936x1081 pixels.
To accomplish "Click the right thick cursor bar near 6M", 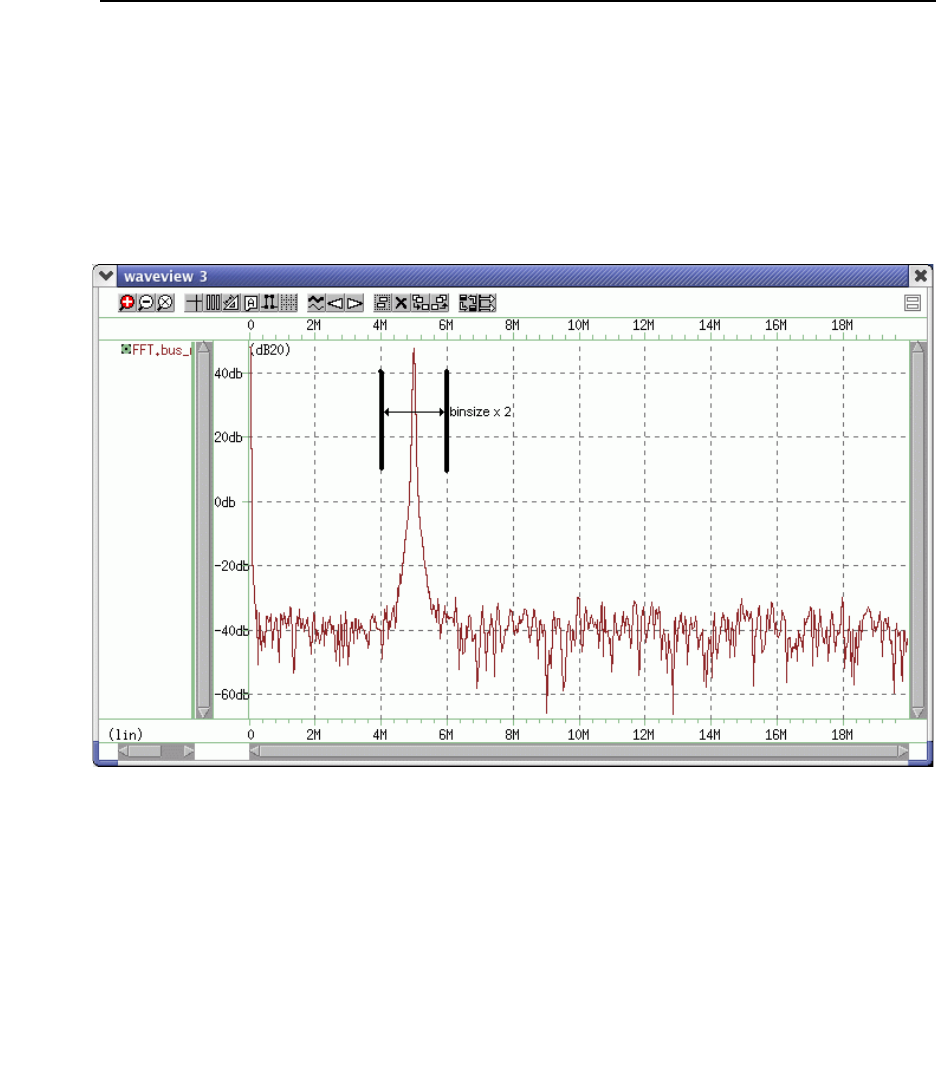I will pos(447,421).
